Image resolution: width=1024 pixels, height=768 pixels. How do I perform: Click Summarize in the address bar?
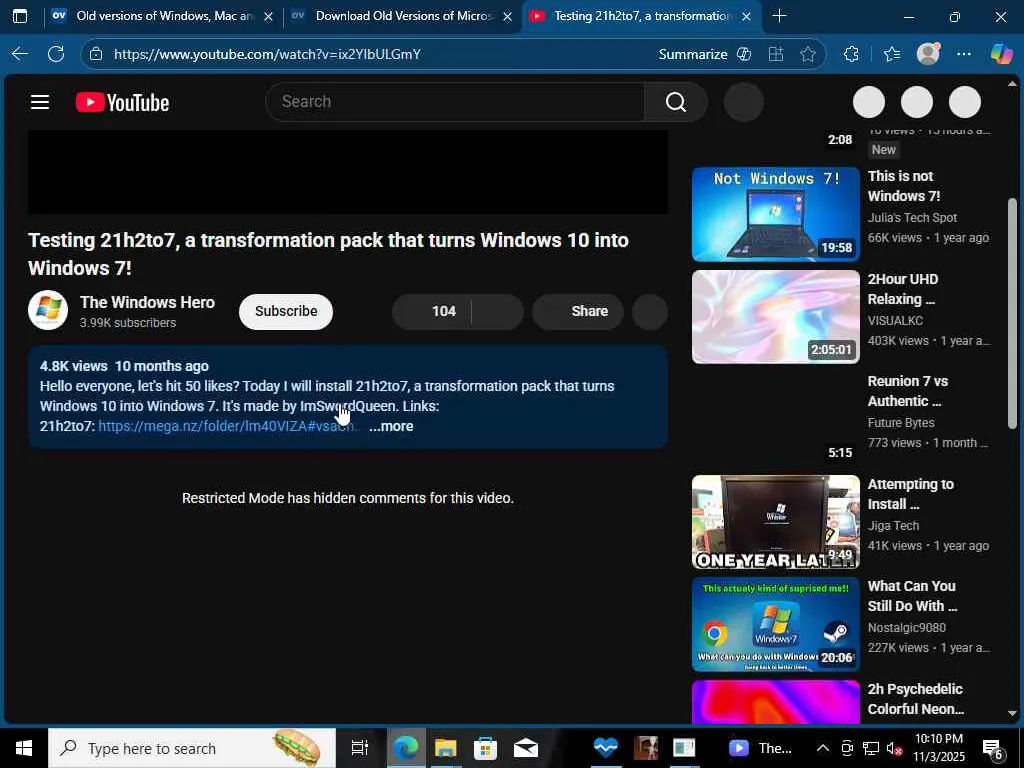click(x=693, y=54)
